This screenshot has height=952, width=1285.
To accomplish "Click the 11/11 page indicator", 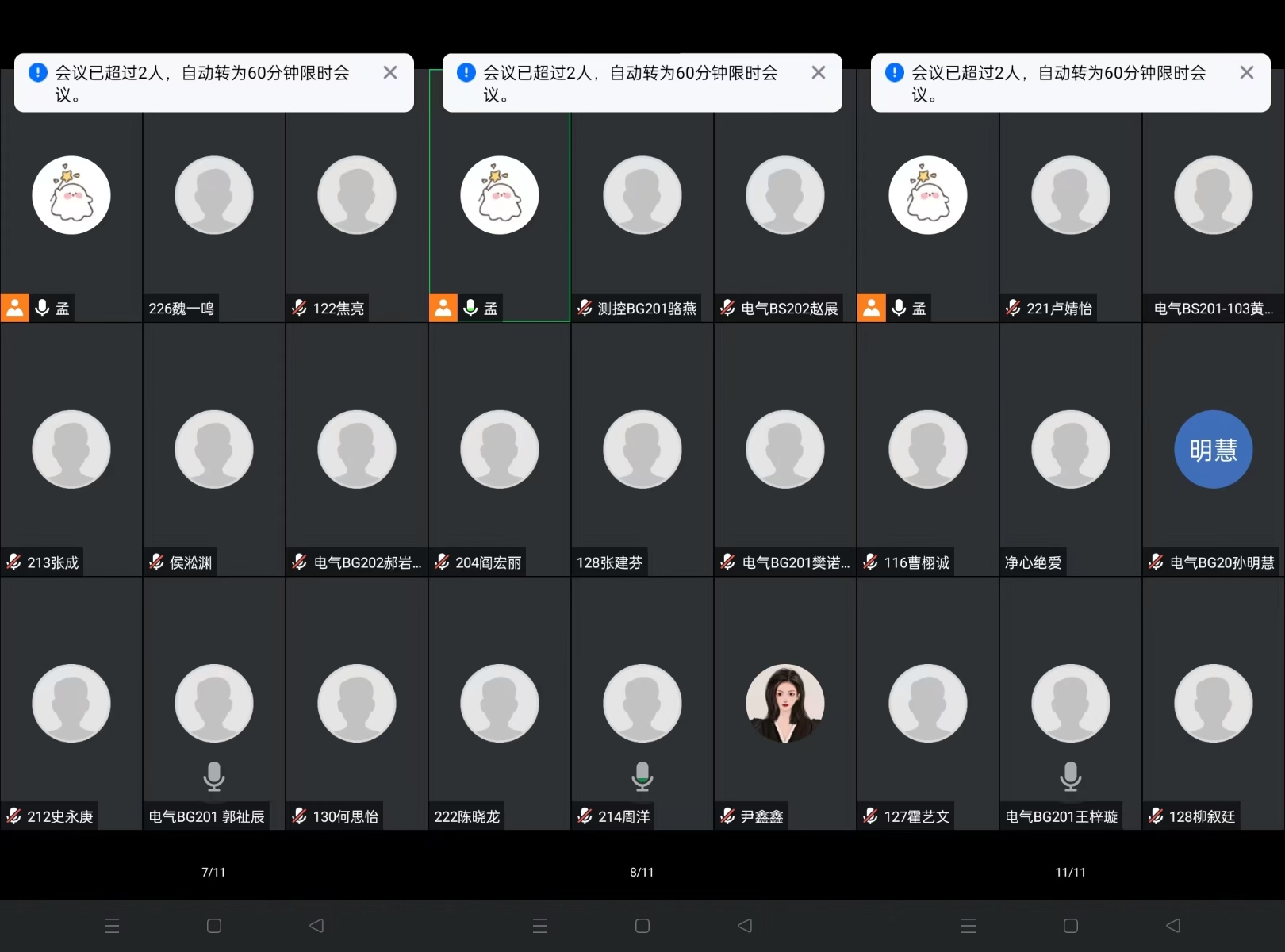I will (x=1070, y=872).
